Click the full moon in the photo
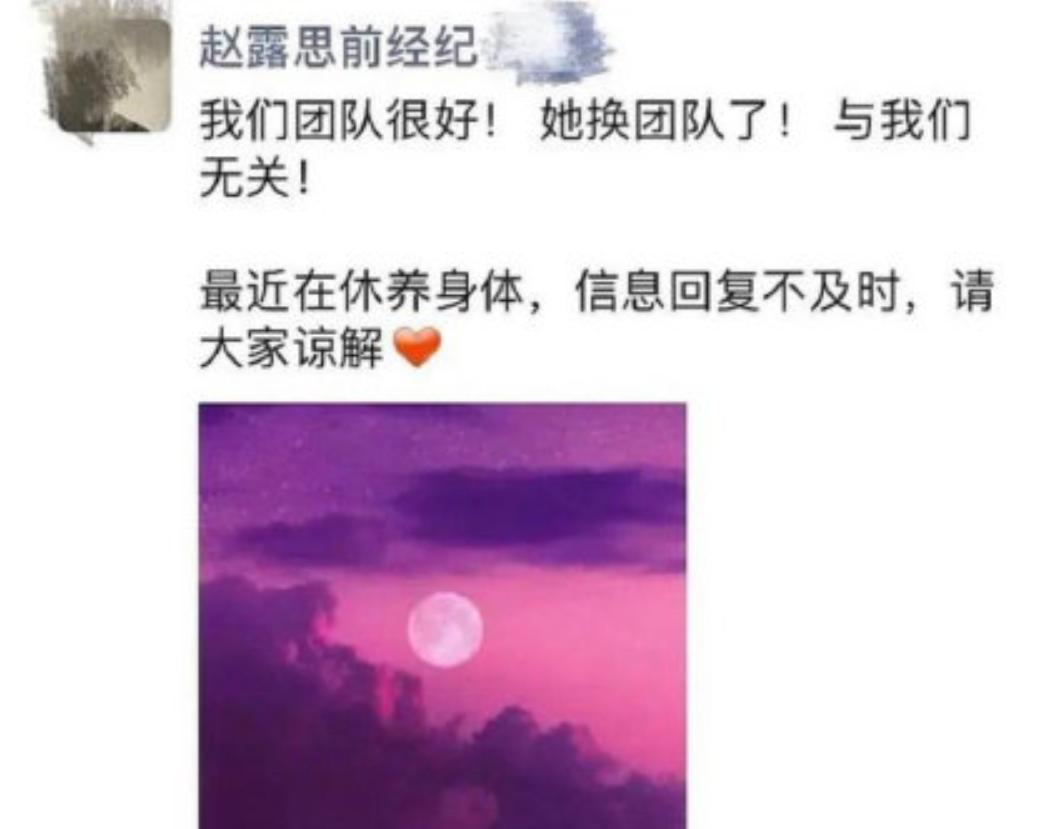This screenshot has height=829, width=1063. 445,629
